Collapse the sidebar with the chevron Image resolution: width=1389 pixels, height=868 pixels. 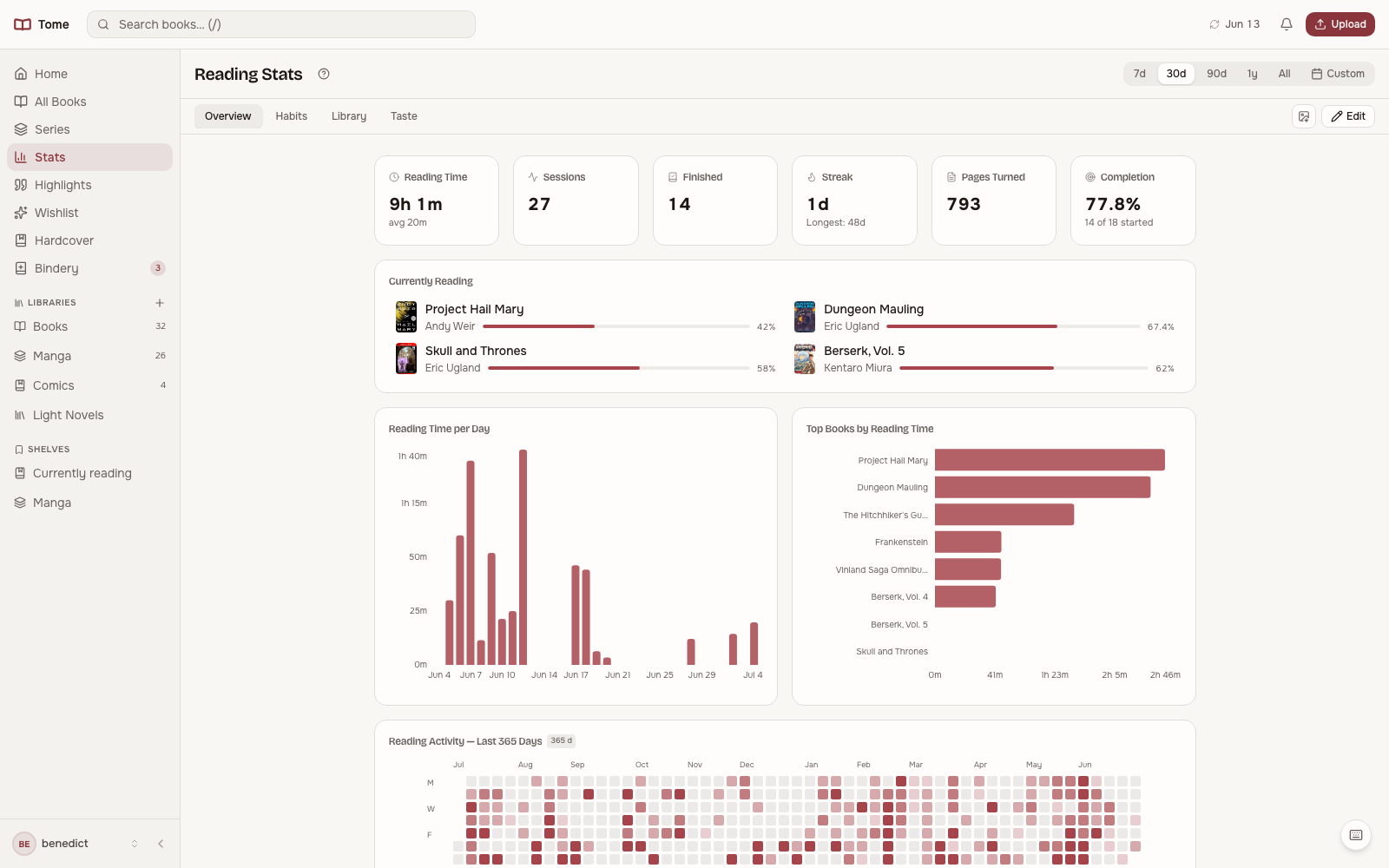tap(161, 844)
